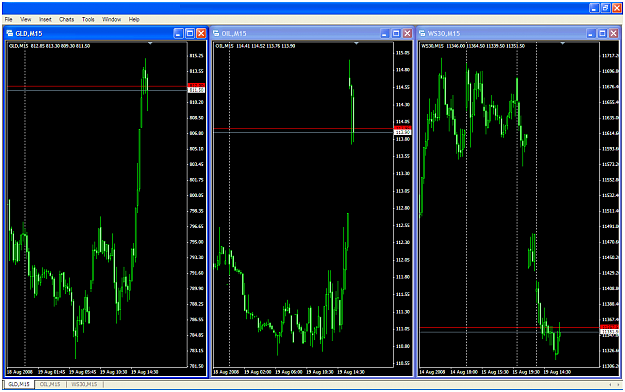This screenshot has width=625, height=392.
Task: Open the Tools menu
Action: tap(88, 19)
